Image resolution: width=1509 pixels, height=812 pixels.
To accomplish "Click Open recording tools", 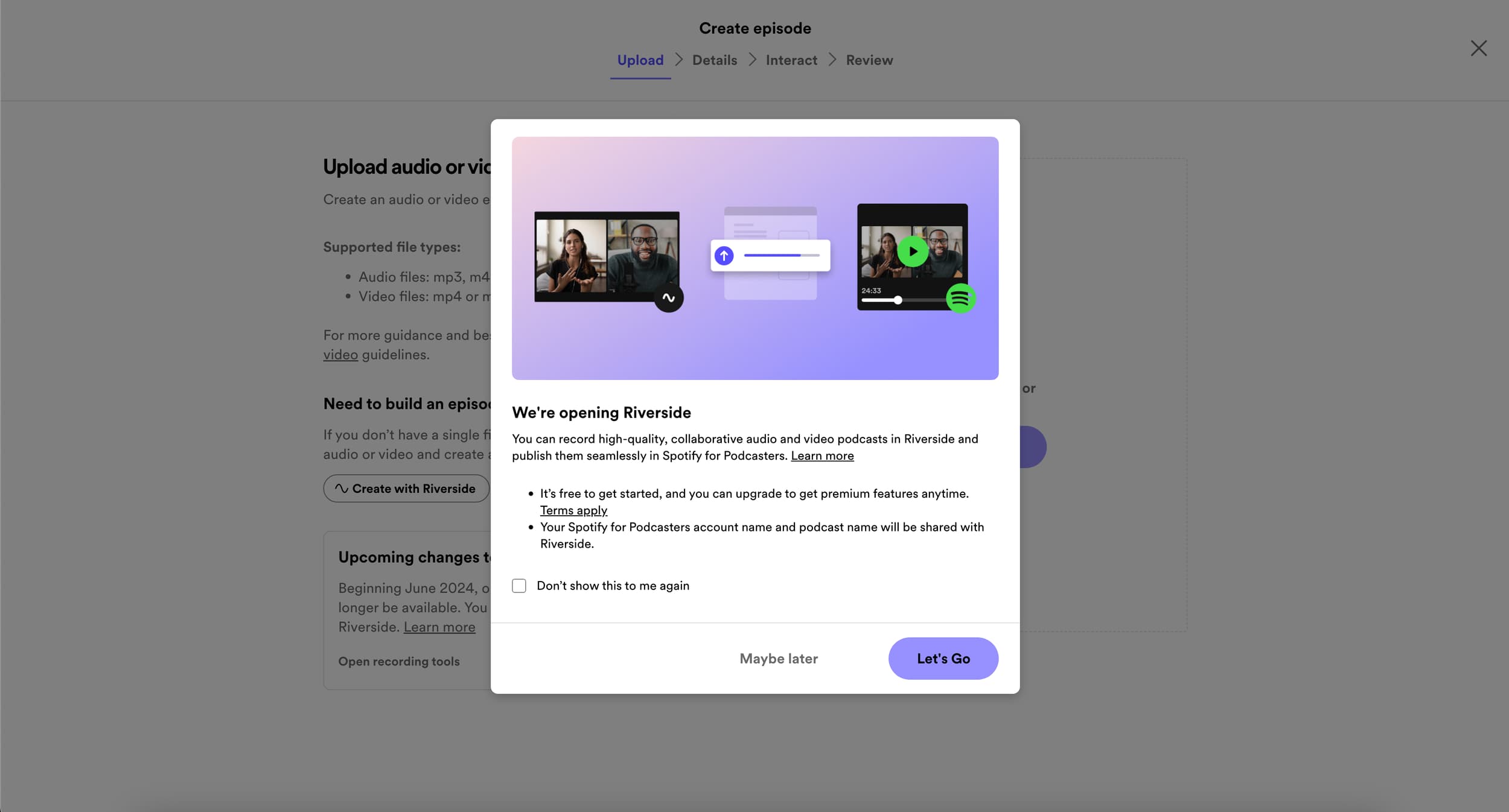I will coord(399,661).
